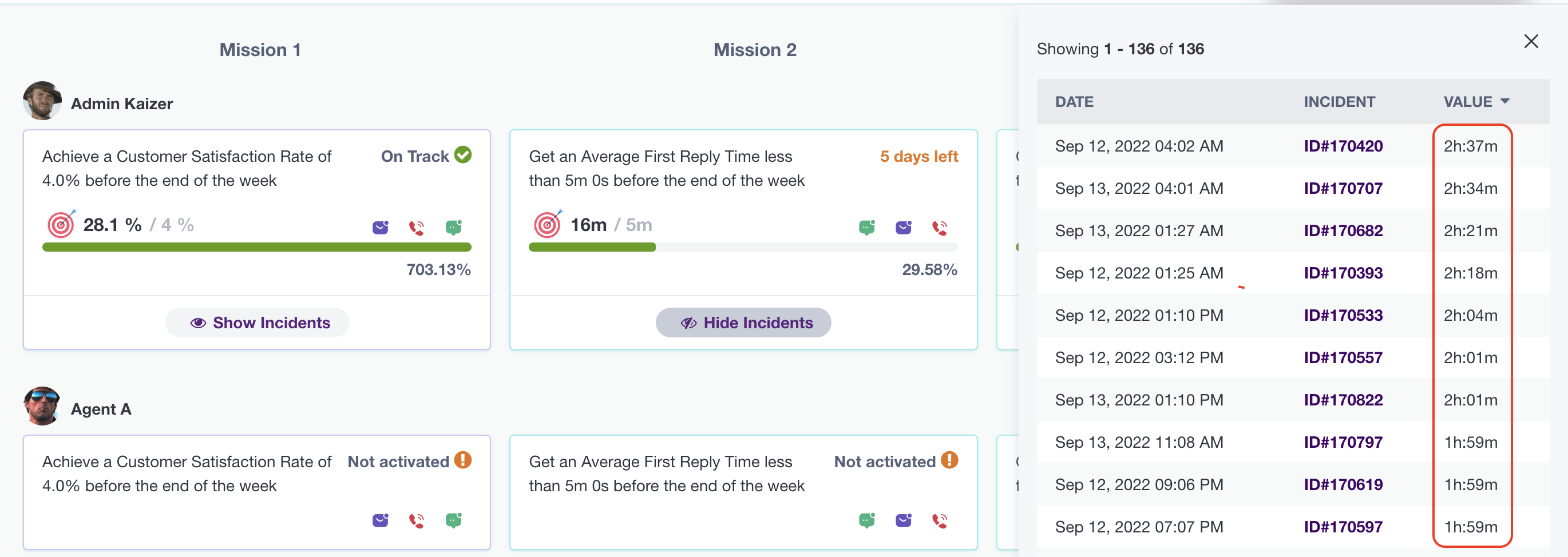Click phone icon in Agent A's Mission 2 card
This screenshot has height=557, width=1568.
coord(940,521)
